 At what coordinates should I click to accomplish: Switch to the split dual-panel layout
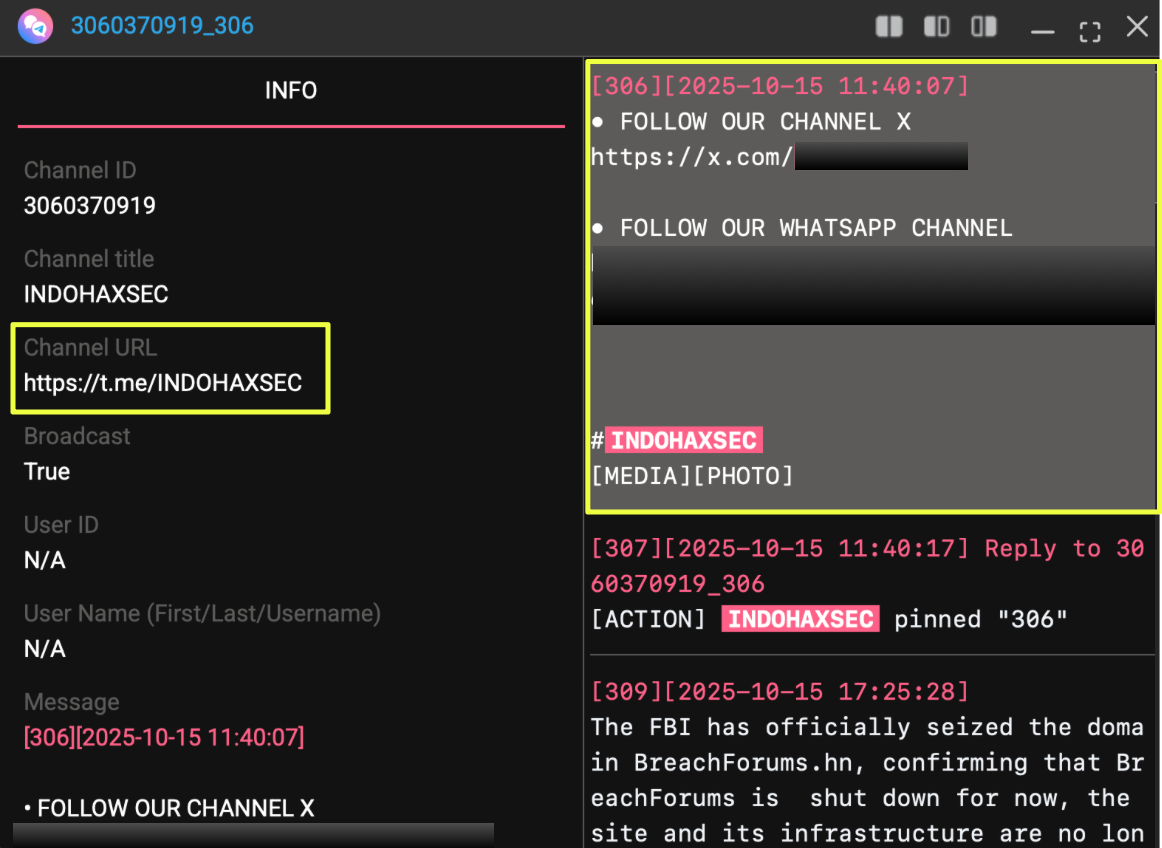pos(888,27)
